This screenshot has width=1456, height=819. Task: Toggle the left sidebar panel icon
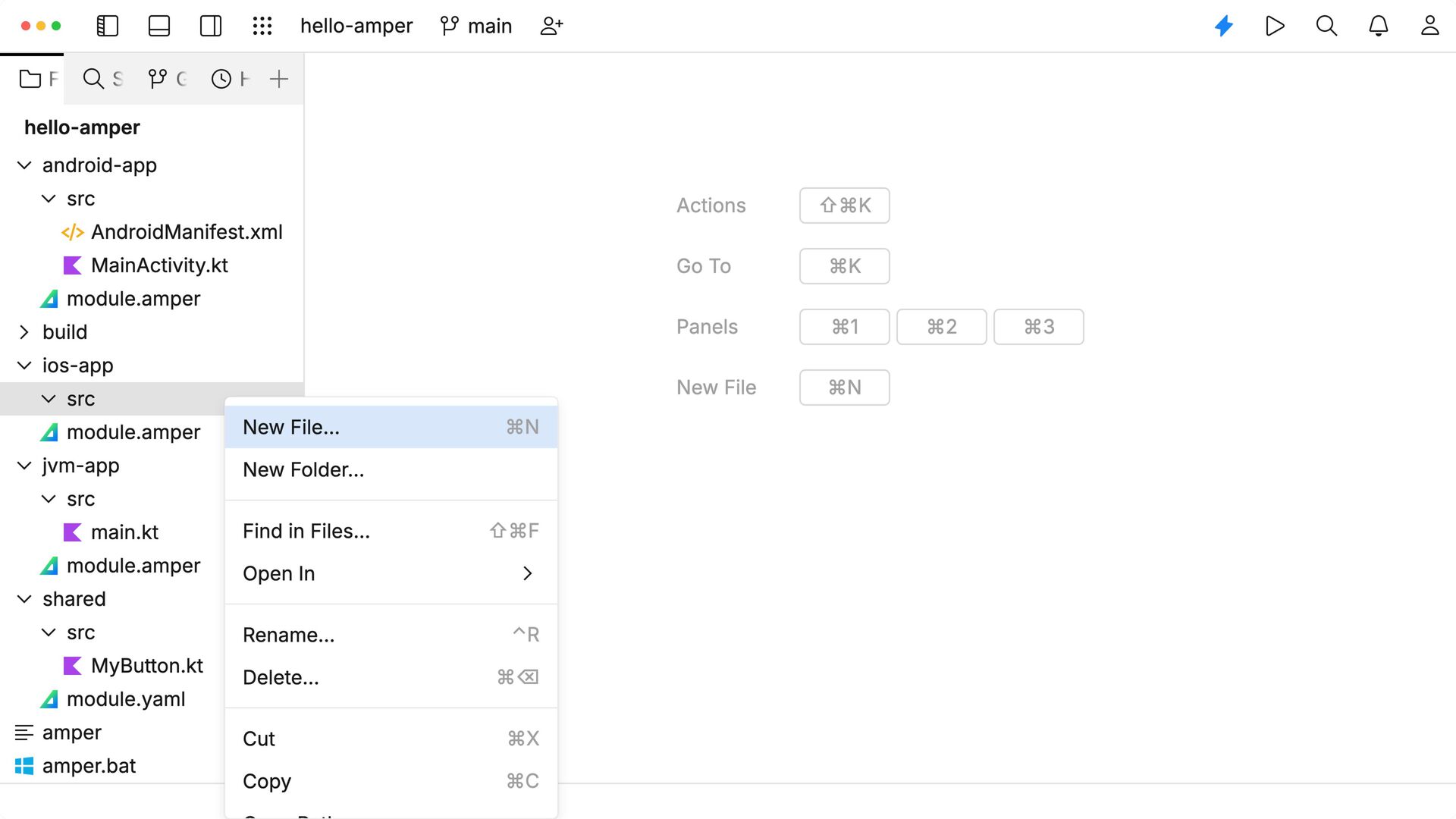[x=108, y=26]
